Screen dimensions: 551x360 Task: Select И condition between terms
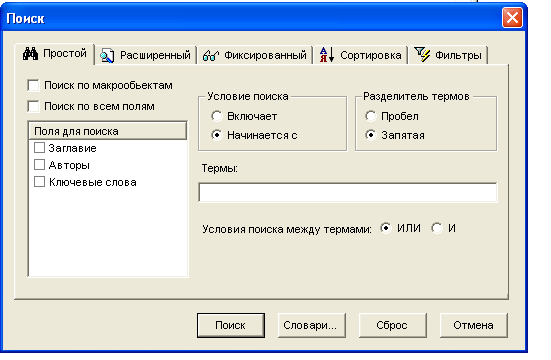click(437, 228)
